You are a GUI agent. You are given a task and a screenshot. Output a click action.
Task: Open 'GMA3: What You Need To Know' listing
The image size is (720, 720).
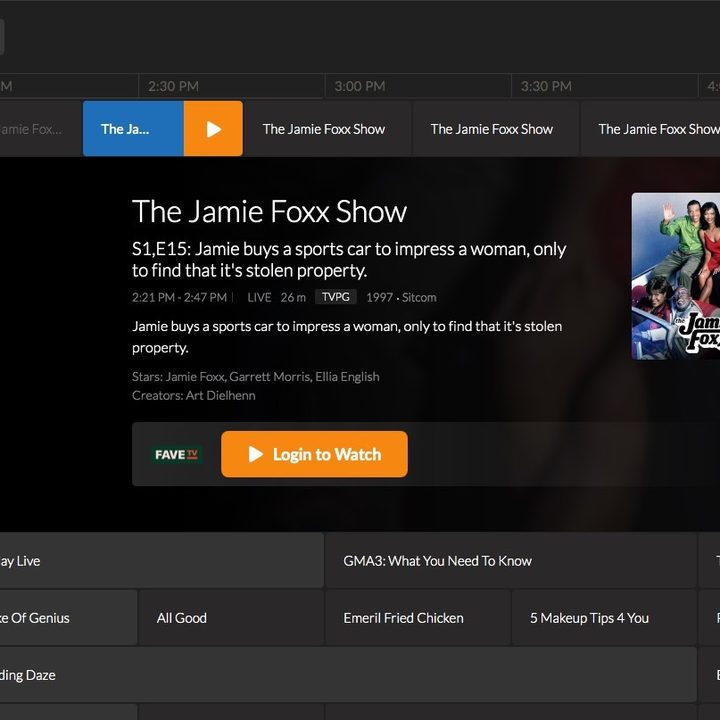511,561
